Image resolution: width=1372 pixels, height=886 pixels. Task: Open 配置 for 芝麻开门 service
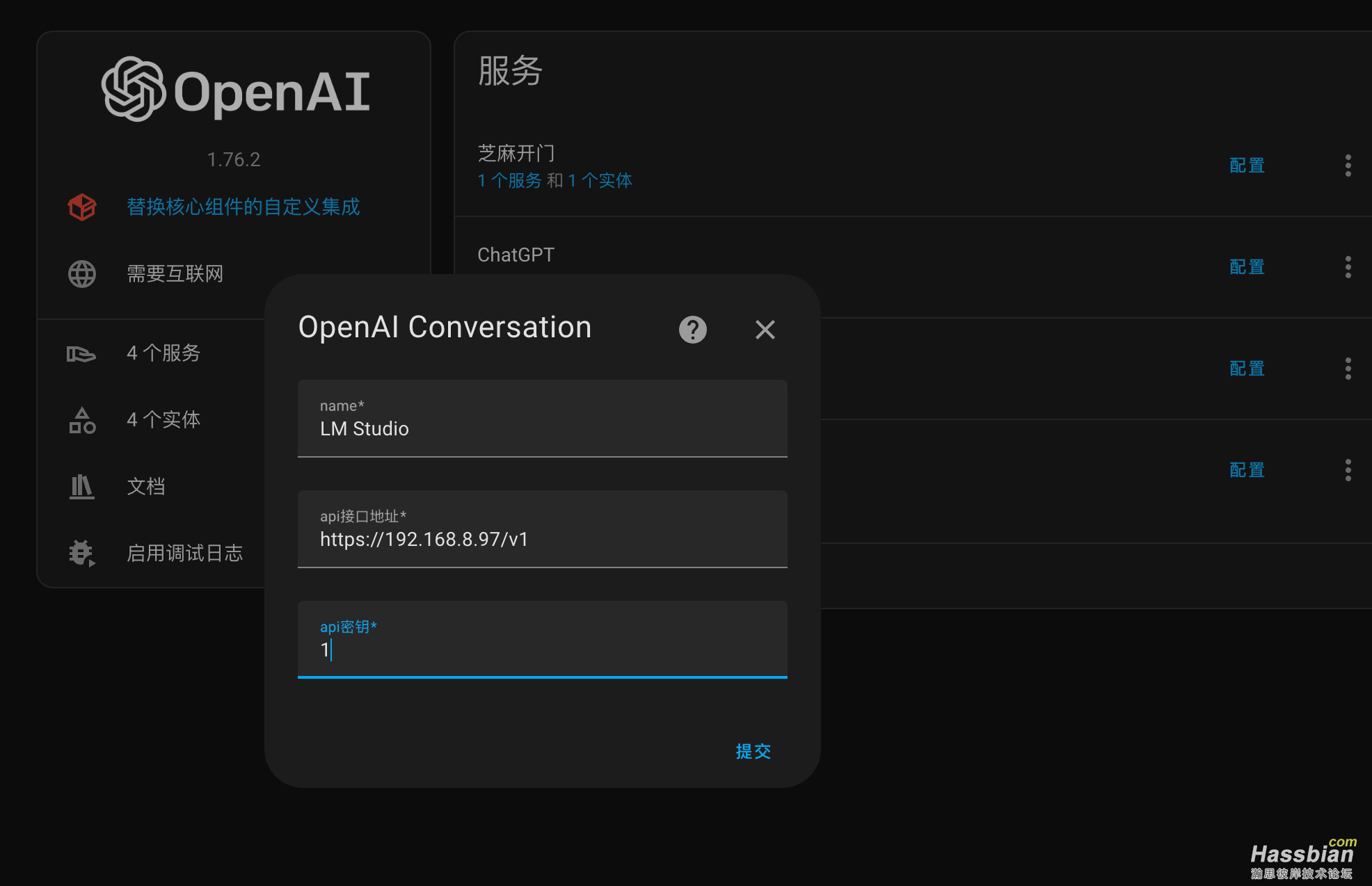[1247, 166]
